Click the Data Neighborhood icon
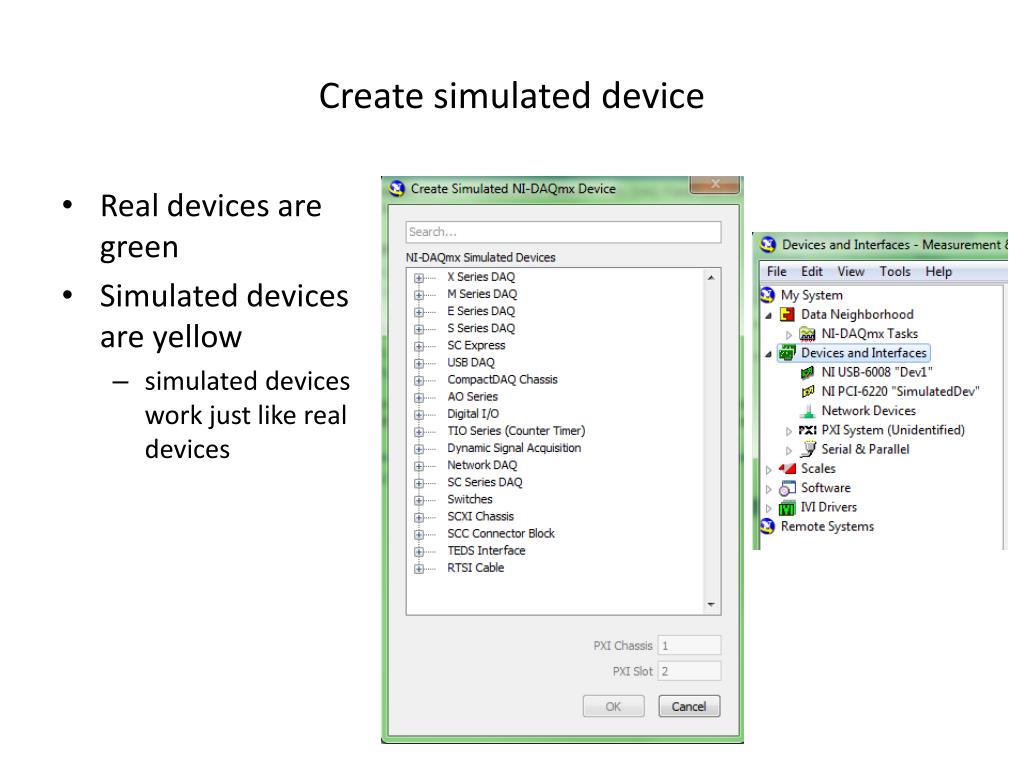 click(788, 315)
